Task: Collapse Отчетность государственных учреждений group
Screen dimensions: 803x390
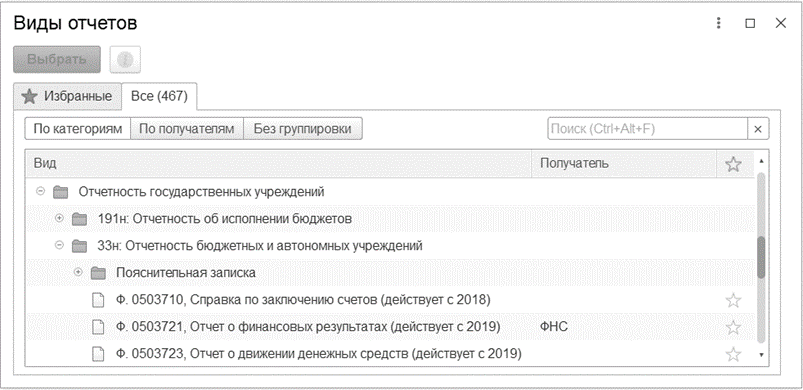Action: click(x=40, y=191)
